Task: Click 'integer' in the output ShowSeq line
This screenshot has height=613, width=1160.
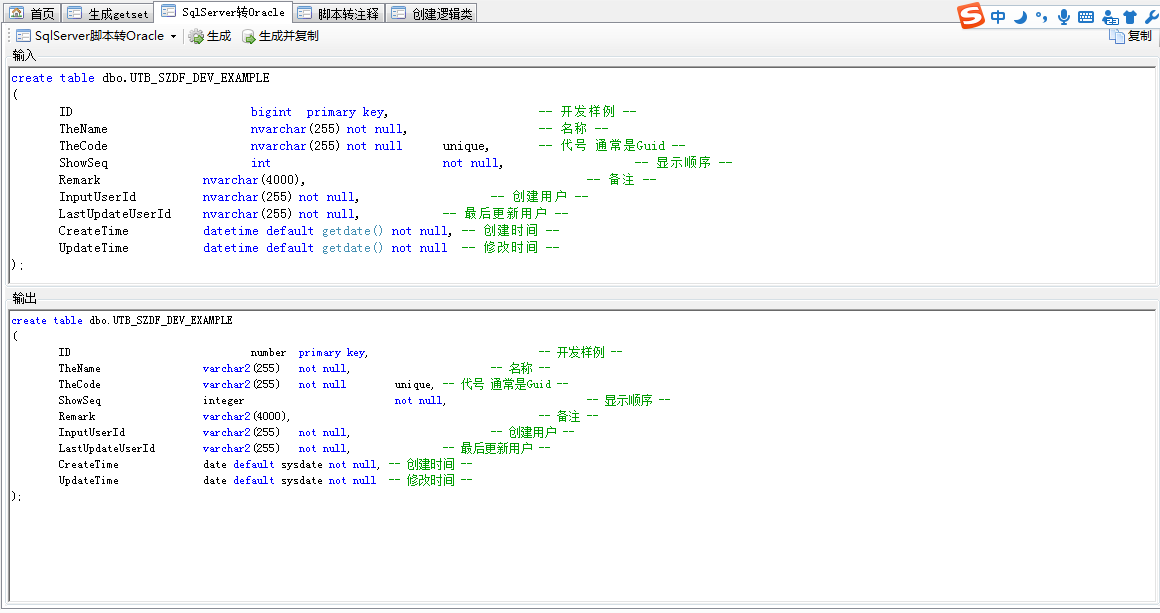Action: [x=223, y=401]
